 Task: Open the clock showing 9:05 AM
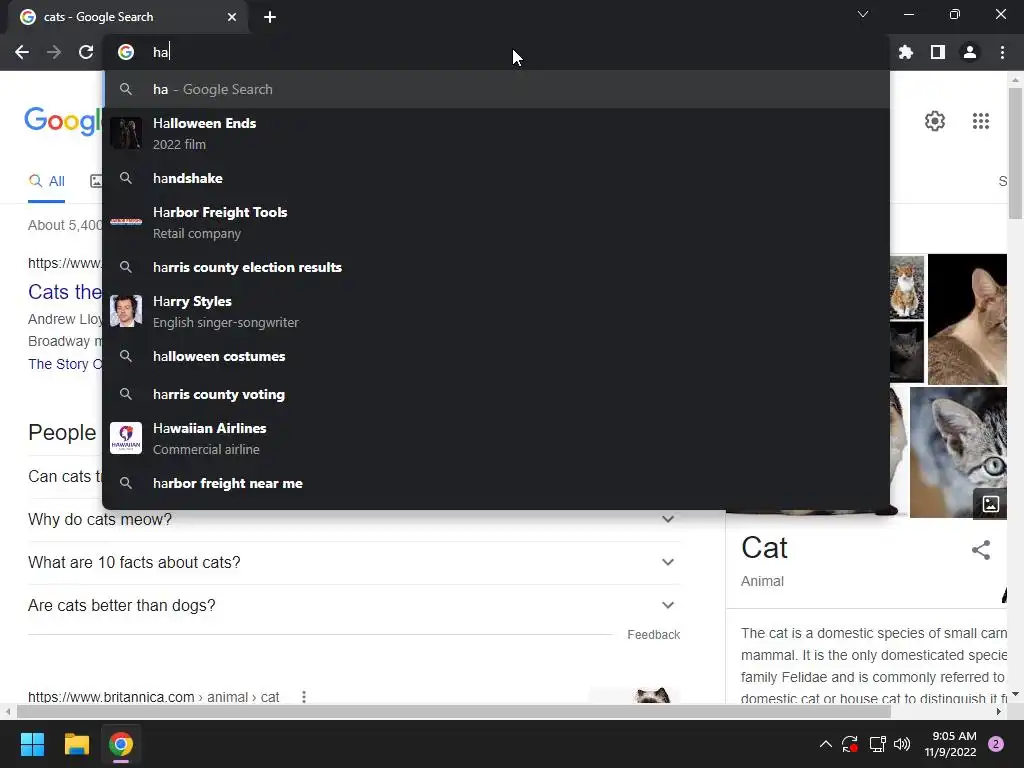tap(950, 744)
